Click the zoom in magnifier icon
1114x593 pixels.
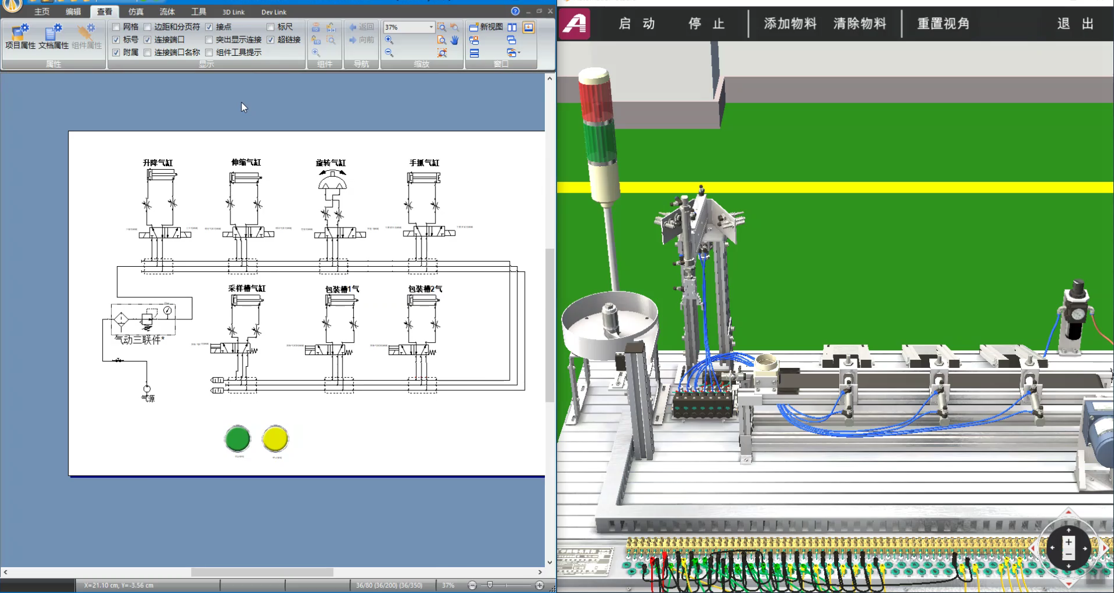click(x=389, y=40)
